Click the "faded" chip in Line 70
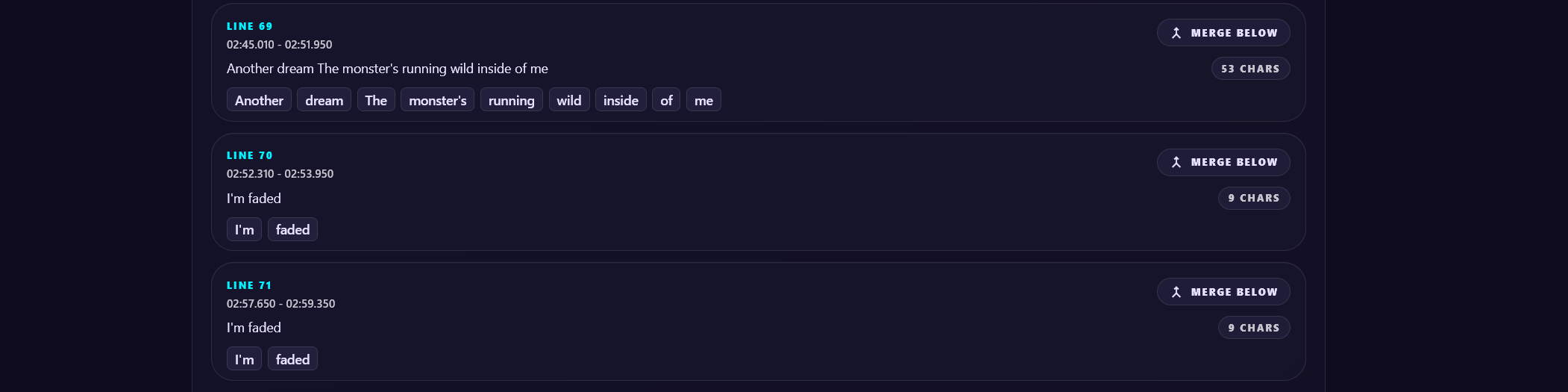The height and width of the screenshot is (392, 1568). [x=292, y=229]
